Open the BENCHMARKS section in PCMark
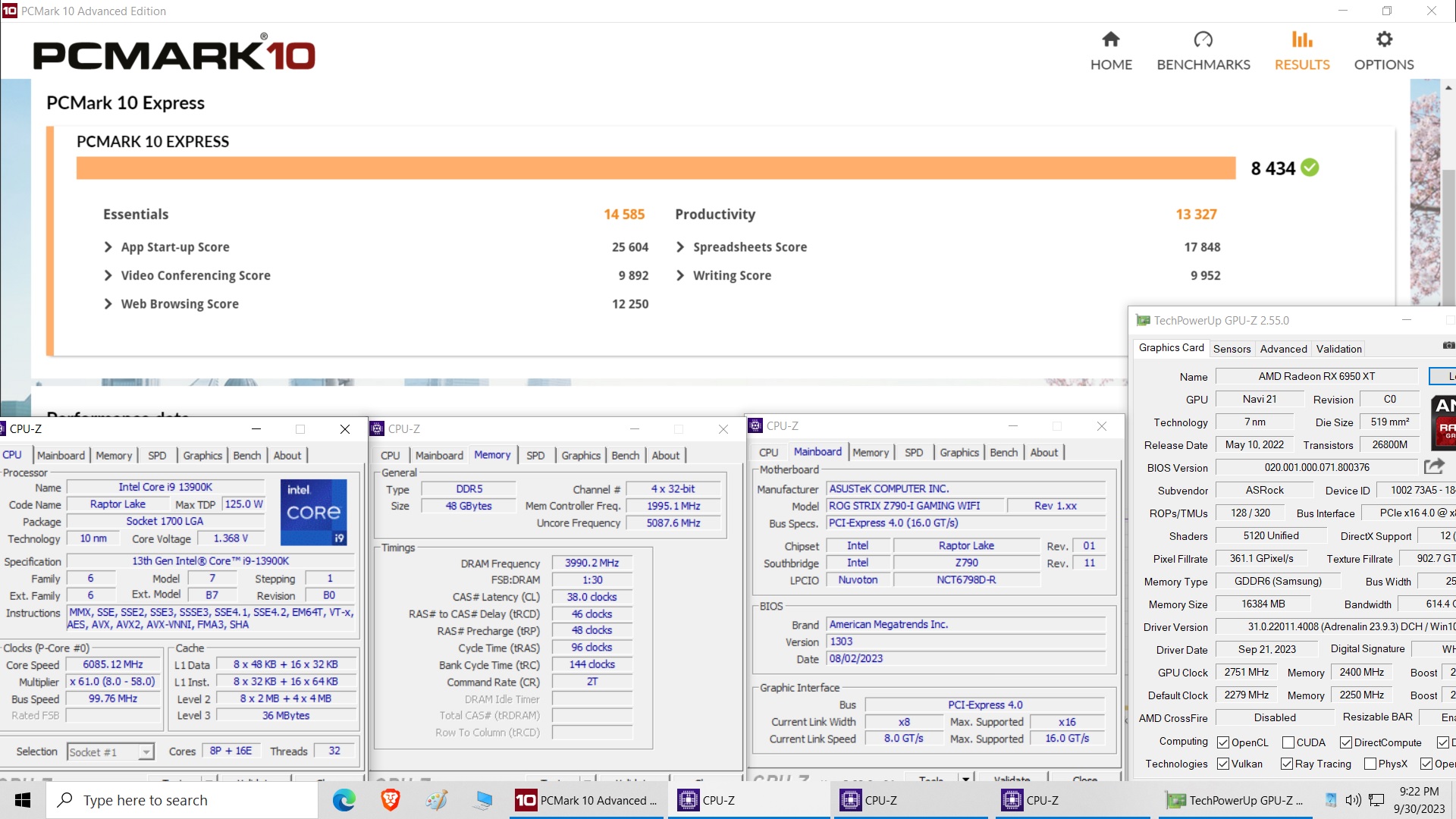This screenshot has width=1456, height=819. [1203, 51]
